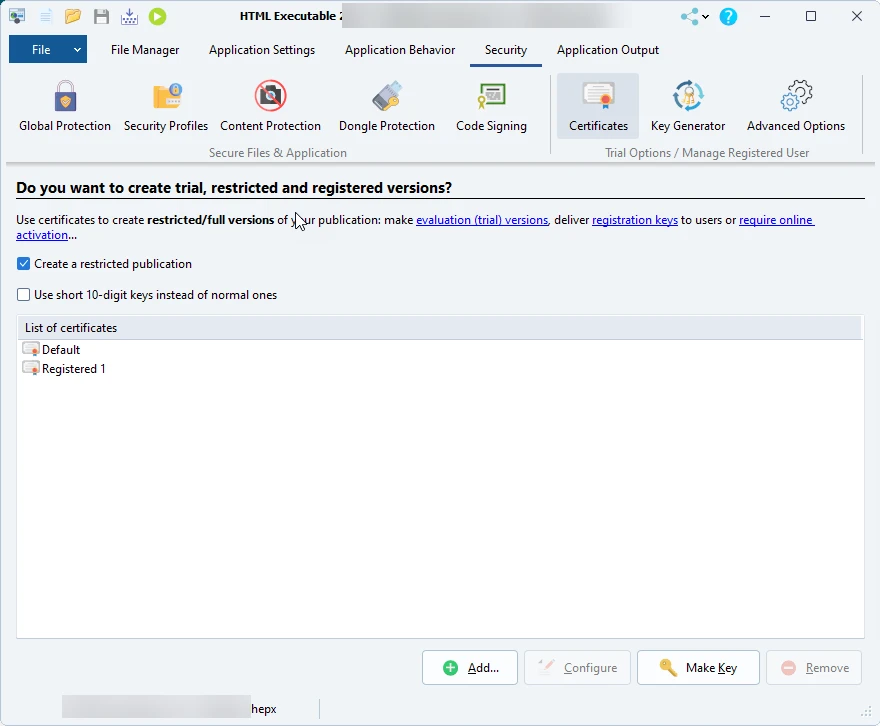
Task: Open Global Protection settings
Action: click(x=64, y=105)
